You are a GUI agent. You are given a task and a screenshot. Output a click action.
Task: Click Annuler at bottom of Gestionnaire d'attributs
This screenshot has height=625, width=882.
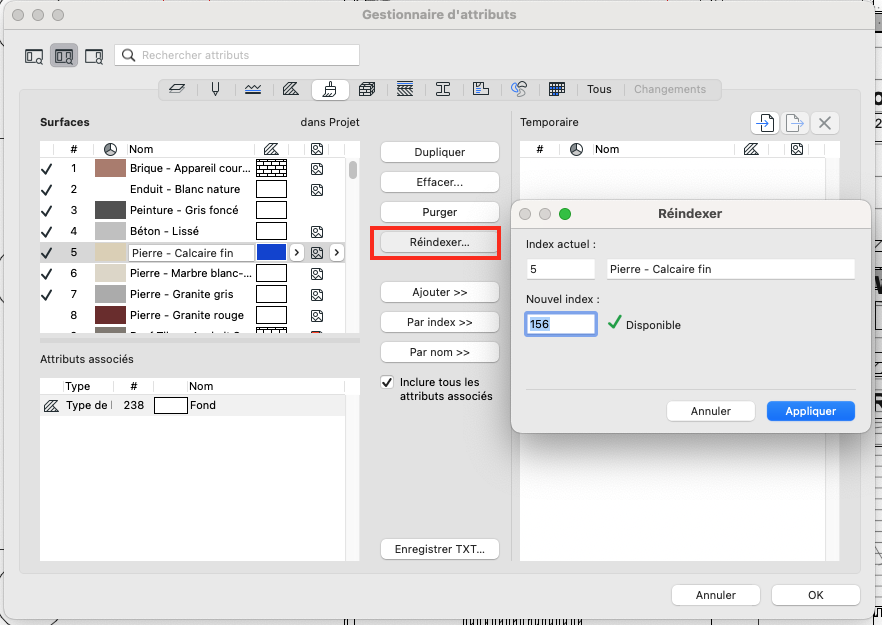[716, 595]
